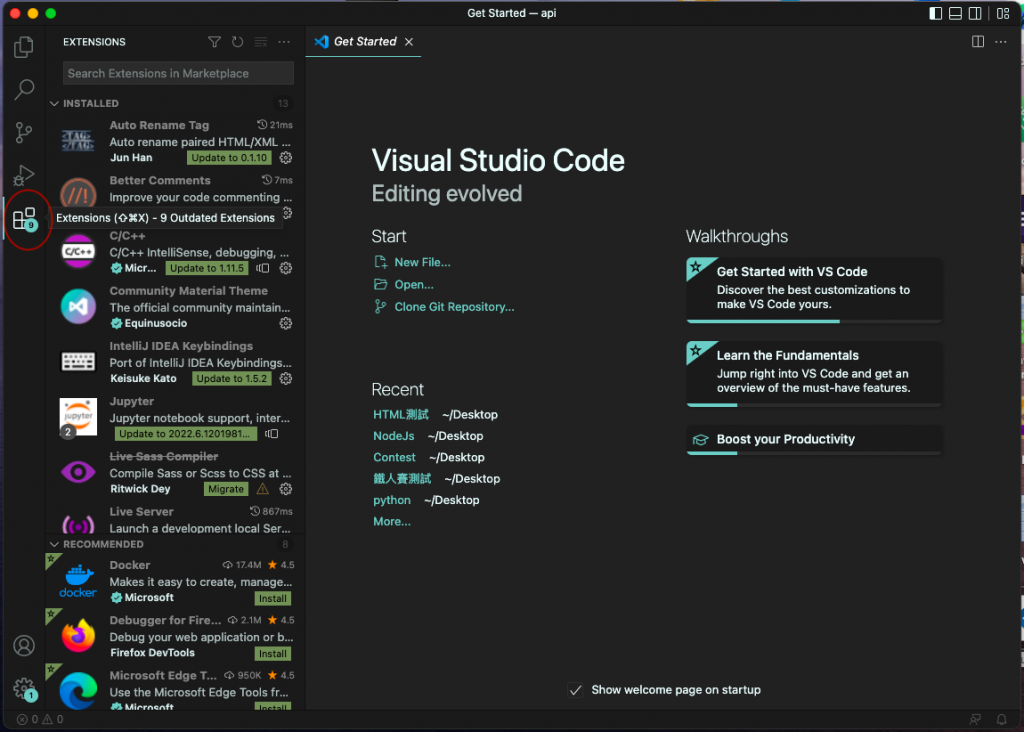Screen dimensions: 1024x732
Task: Update C/C++ to 1.11.5
Action: [206, 268]
